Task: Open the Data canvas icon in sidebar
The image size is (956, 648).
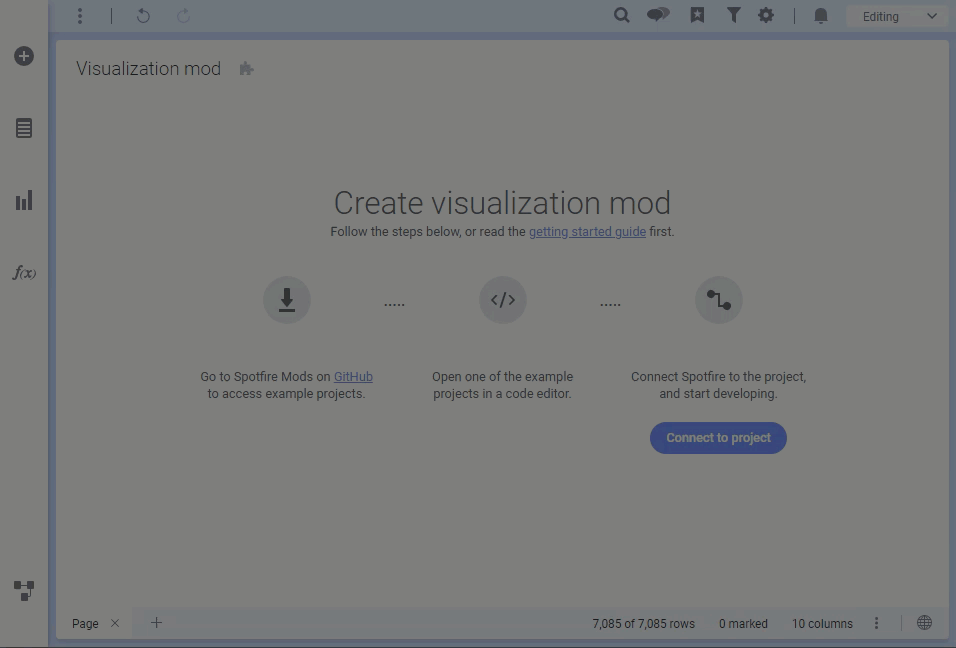Action: tap(24, 590)
